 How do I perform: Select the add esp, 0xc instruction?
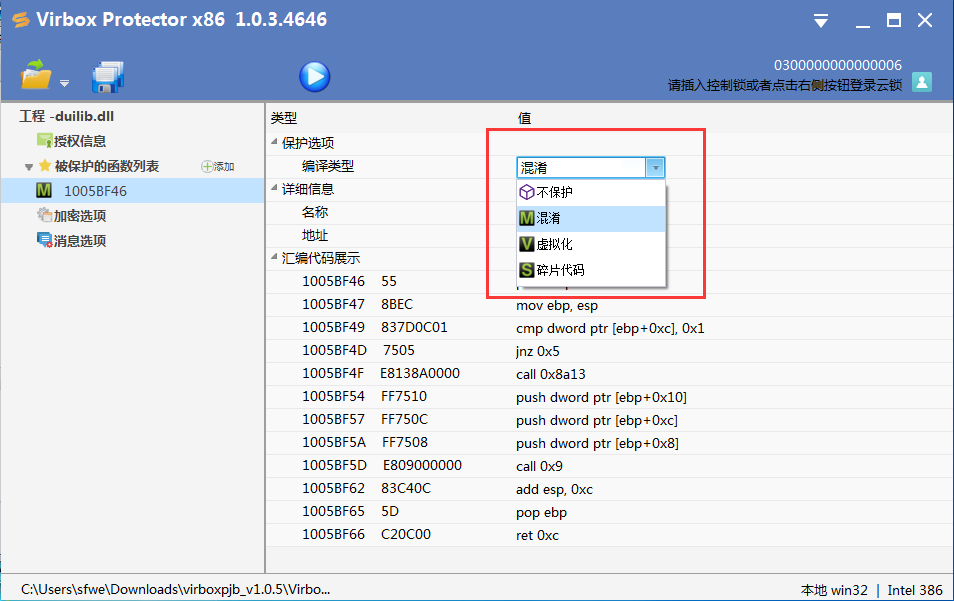pos(554,490)
